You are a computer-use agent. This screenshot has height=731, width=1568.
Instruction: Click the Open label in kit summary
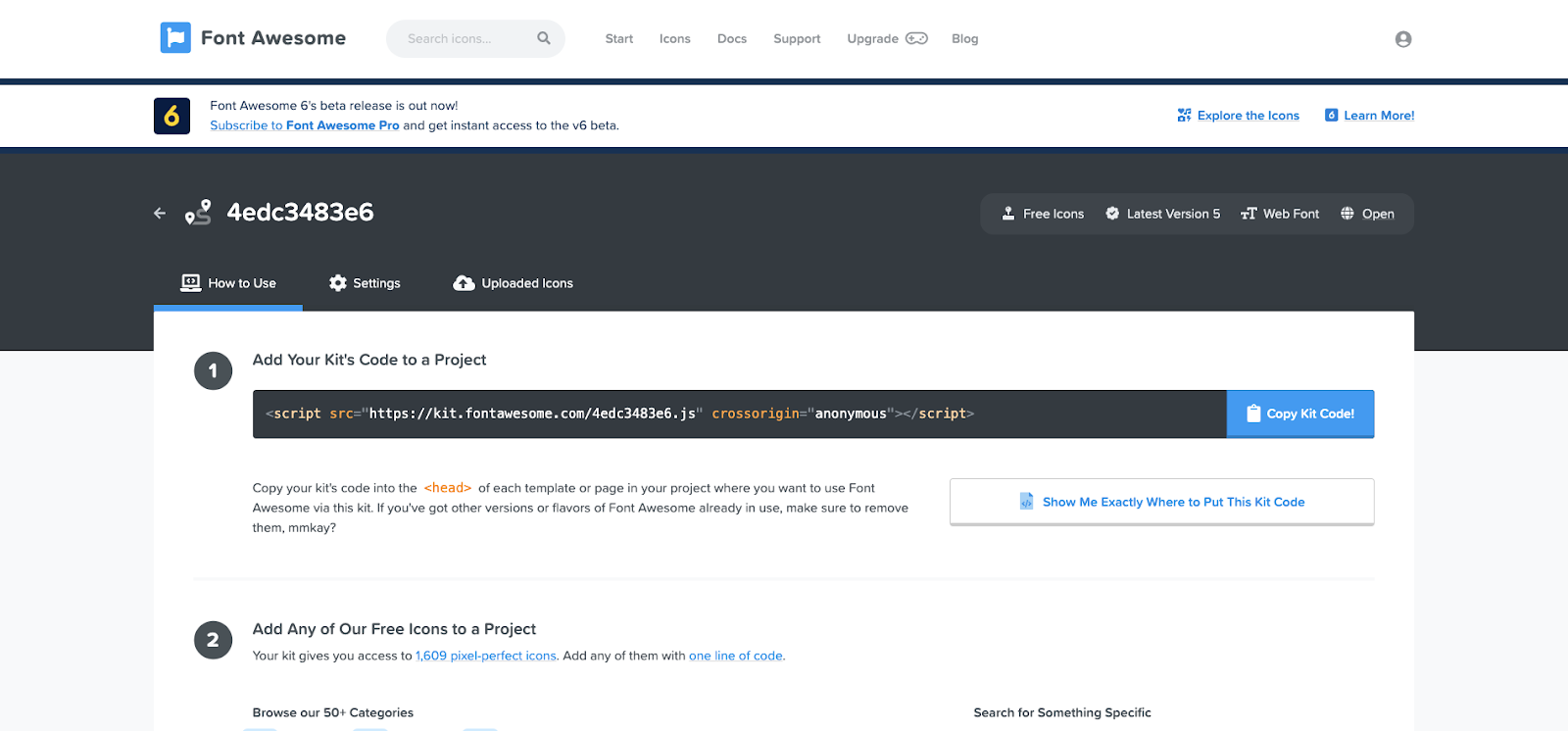click(x=1378, y=214)
